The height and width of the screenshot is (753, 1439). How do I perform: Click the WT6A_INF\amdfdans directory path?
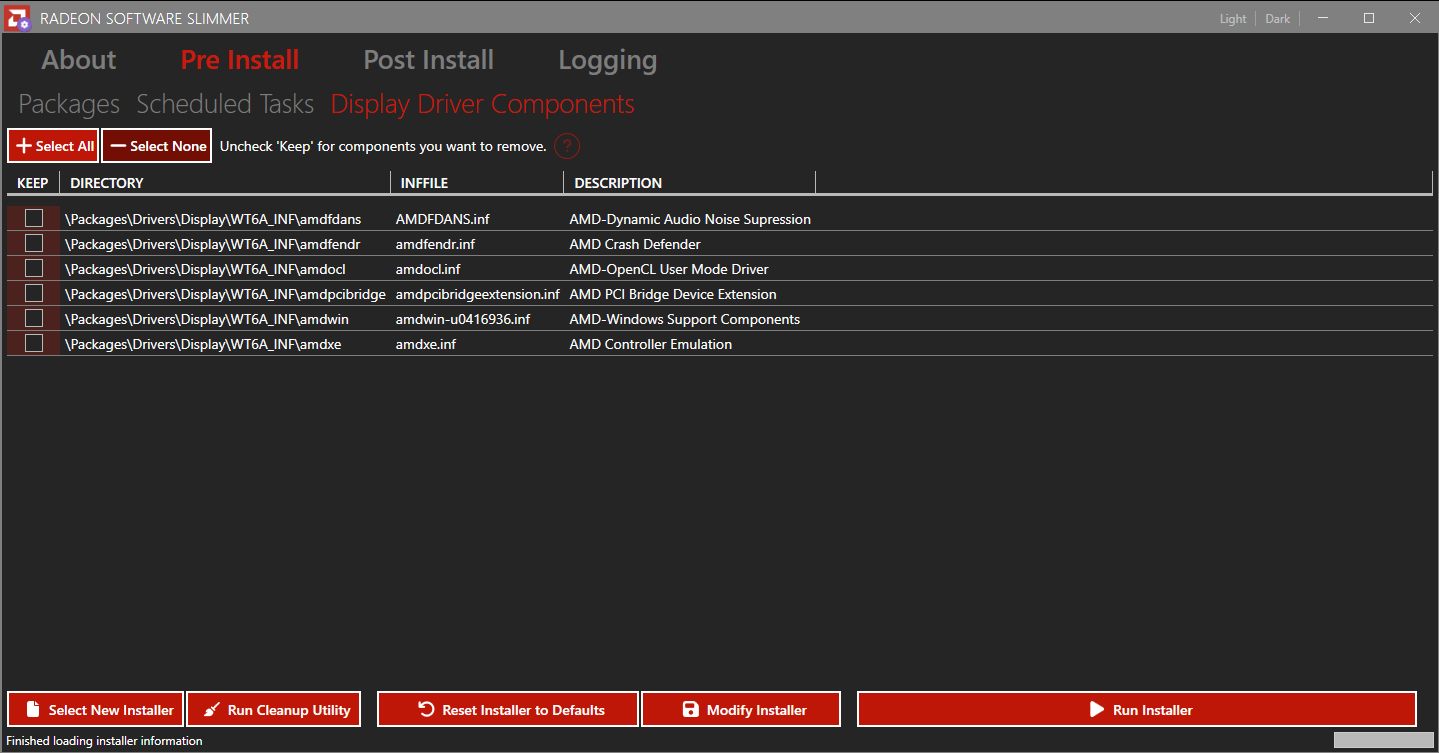[213, 219]
